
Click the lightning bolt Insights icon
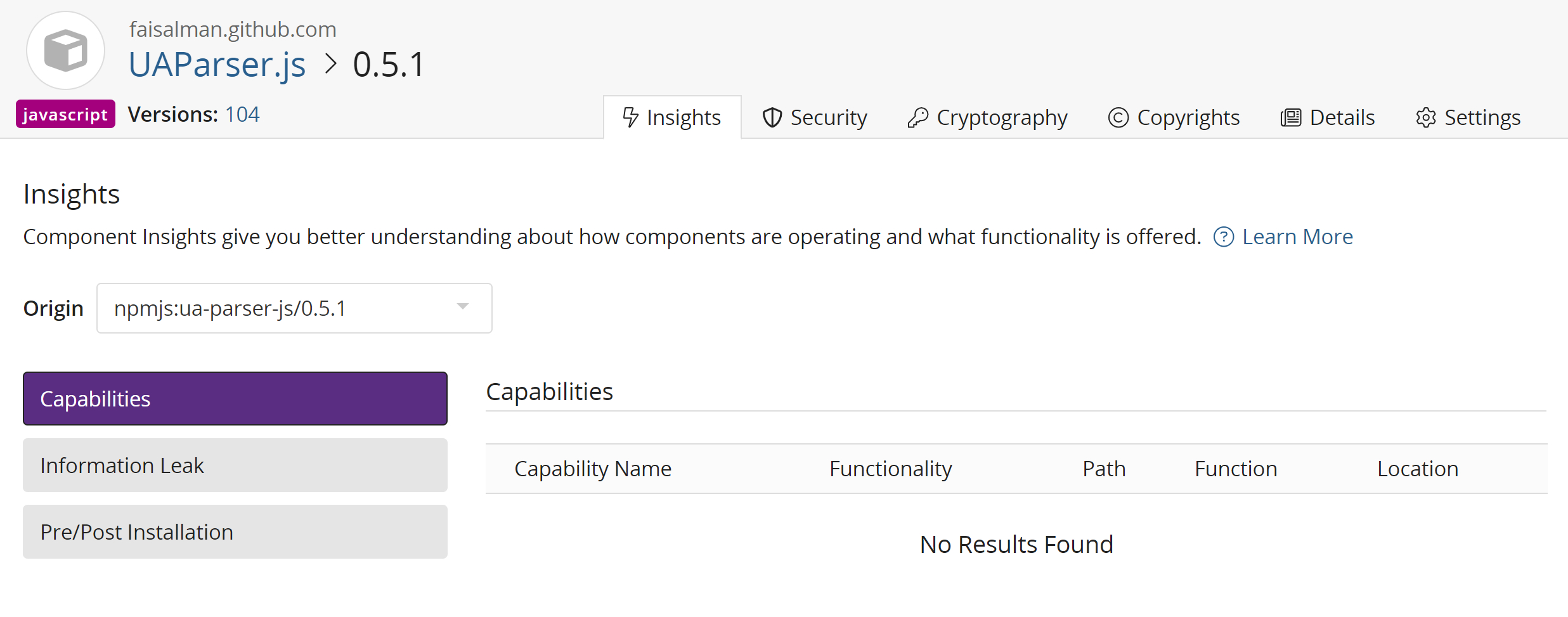coord(630,117)
